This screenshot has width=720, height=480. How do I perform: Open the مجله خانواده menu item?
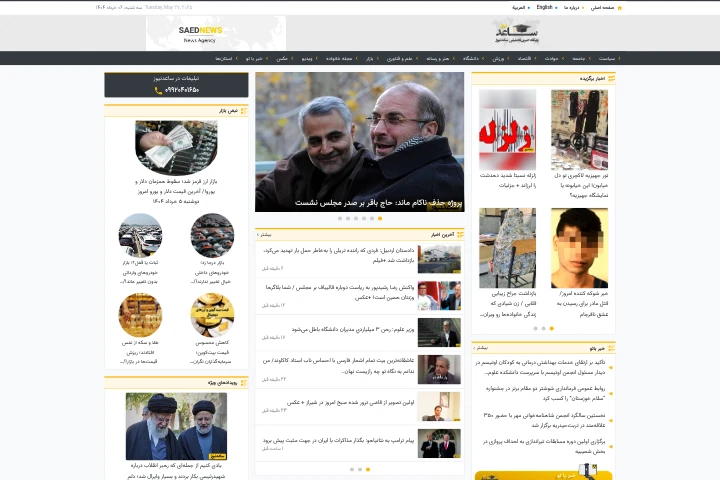(x=339, y=58)
